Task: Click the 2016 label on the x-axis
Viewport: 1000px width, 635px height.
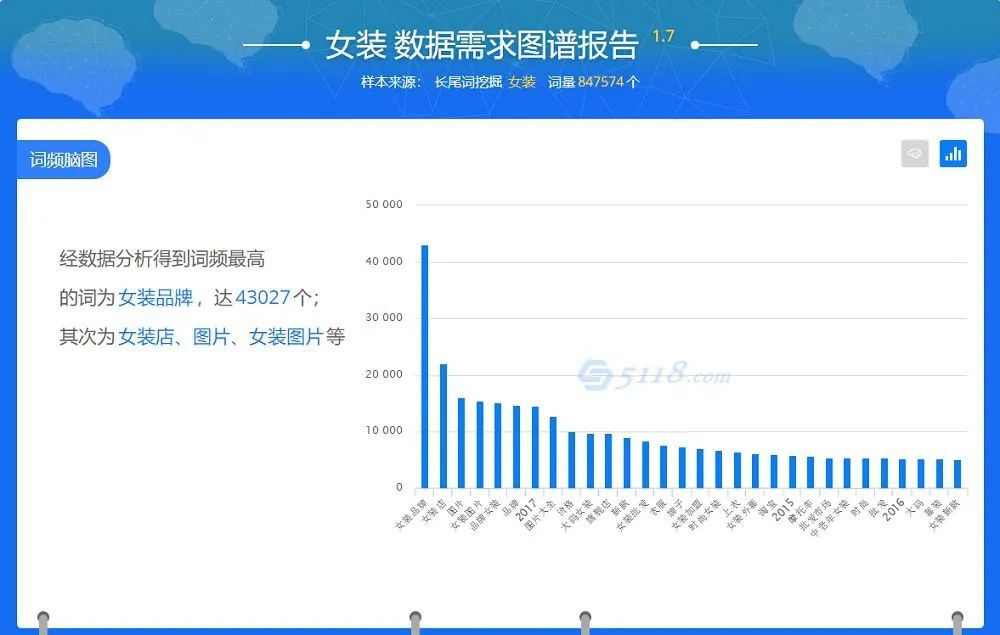Action: (894, 503)
